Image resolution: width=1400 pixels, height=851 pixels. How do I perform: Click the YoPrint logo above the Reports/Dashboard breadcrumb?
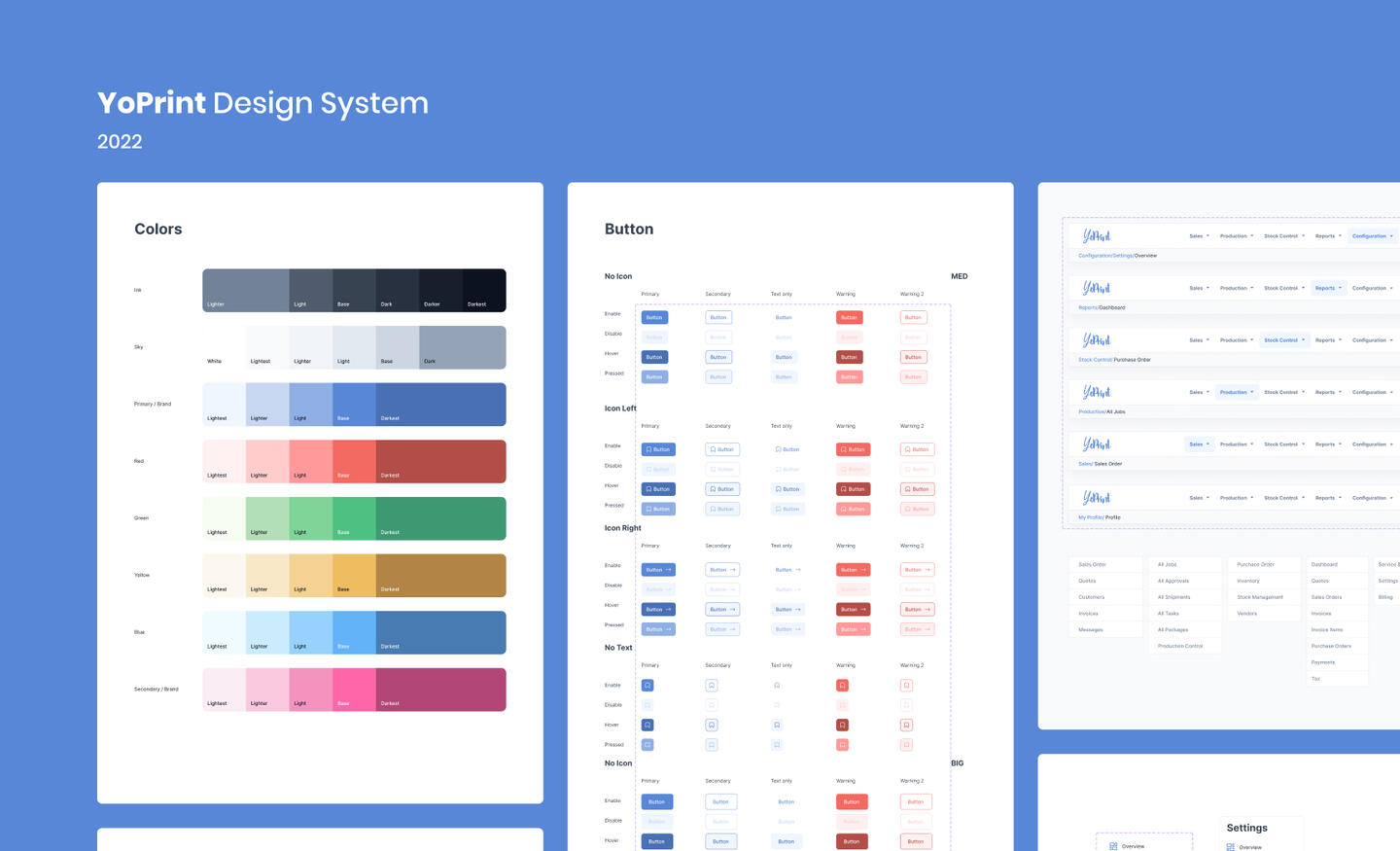pos(1096,288)
